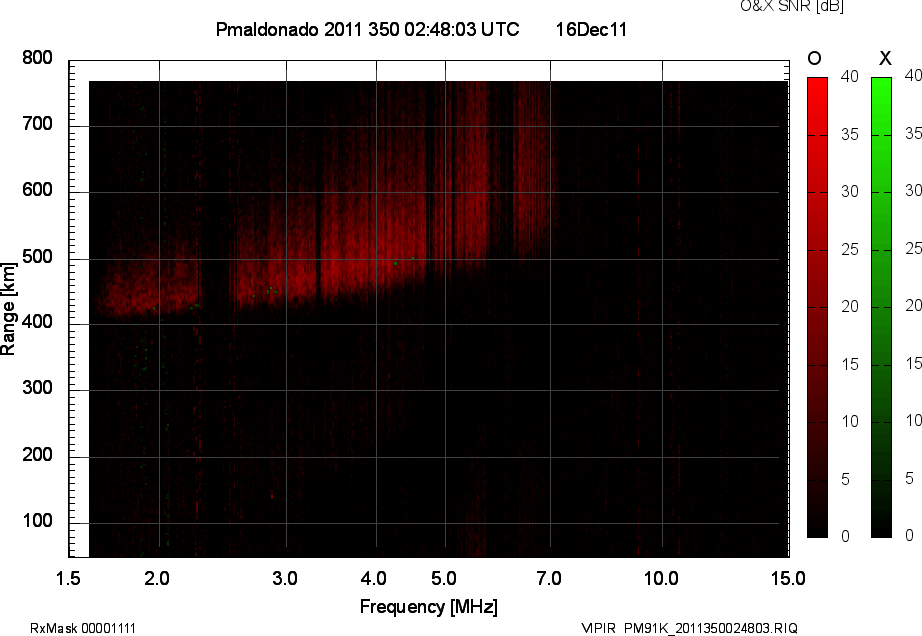
Task: Select the Frequency [MHz] axis label
Action: click(428, 607)
